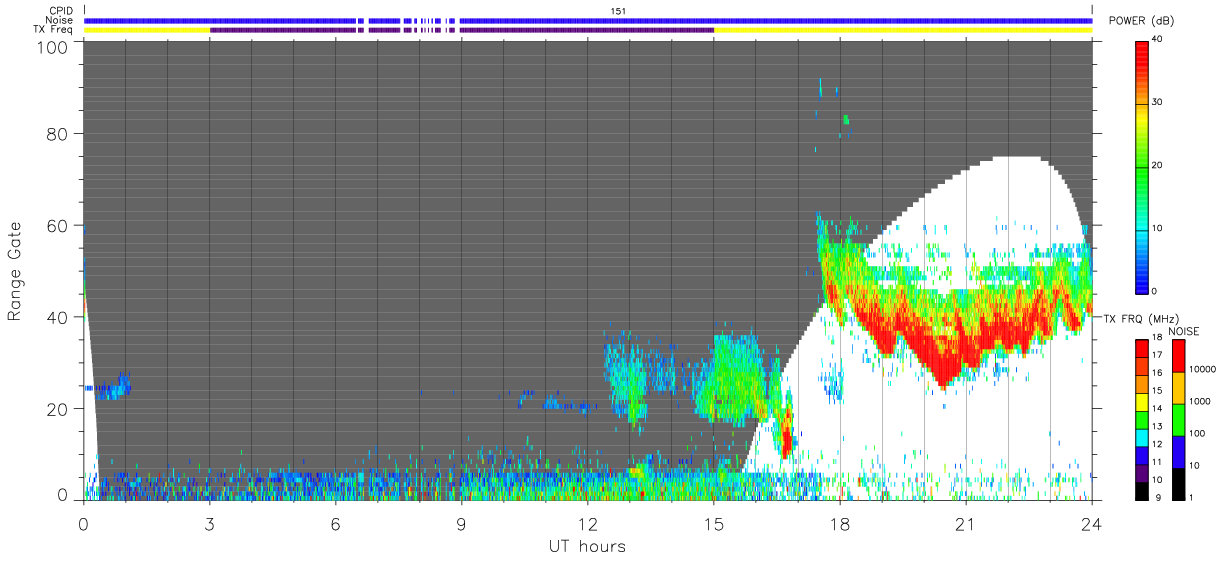Click the 40 label on POWER colorbar

click(x=1157, y=39)
